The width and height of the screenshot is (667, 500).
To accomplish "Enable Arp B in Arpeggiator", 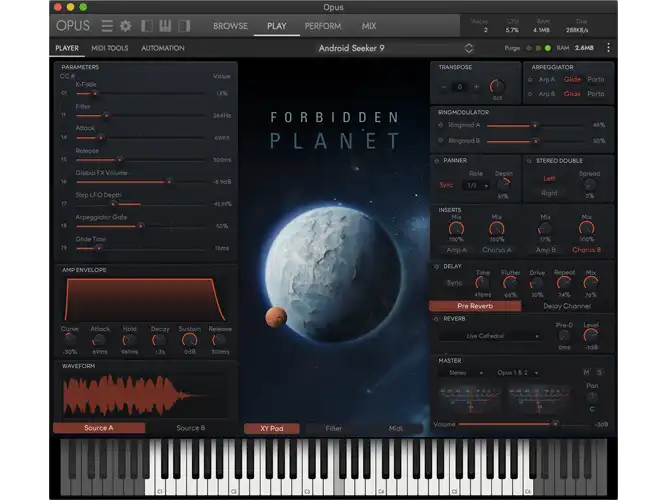I will 530,94.
